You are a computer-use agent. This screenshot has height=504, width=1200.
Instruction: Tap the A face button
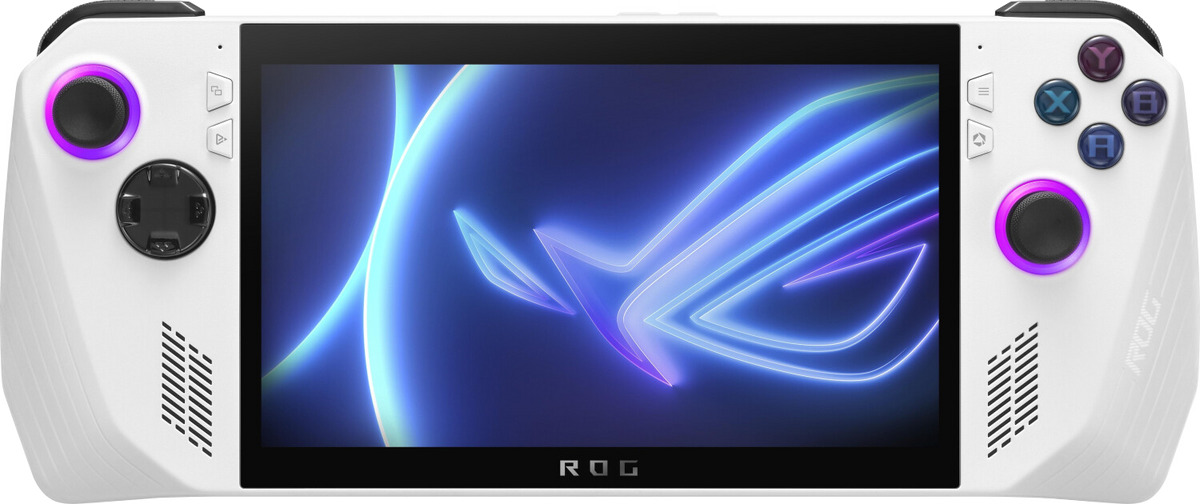[x=1100, y=144]
